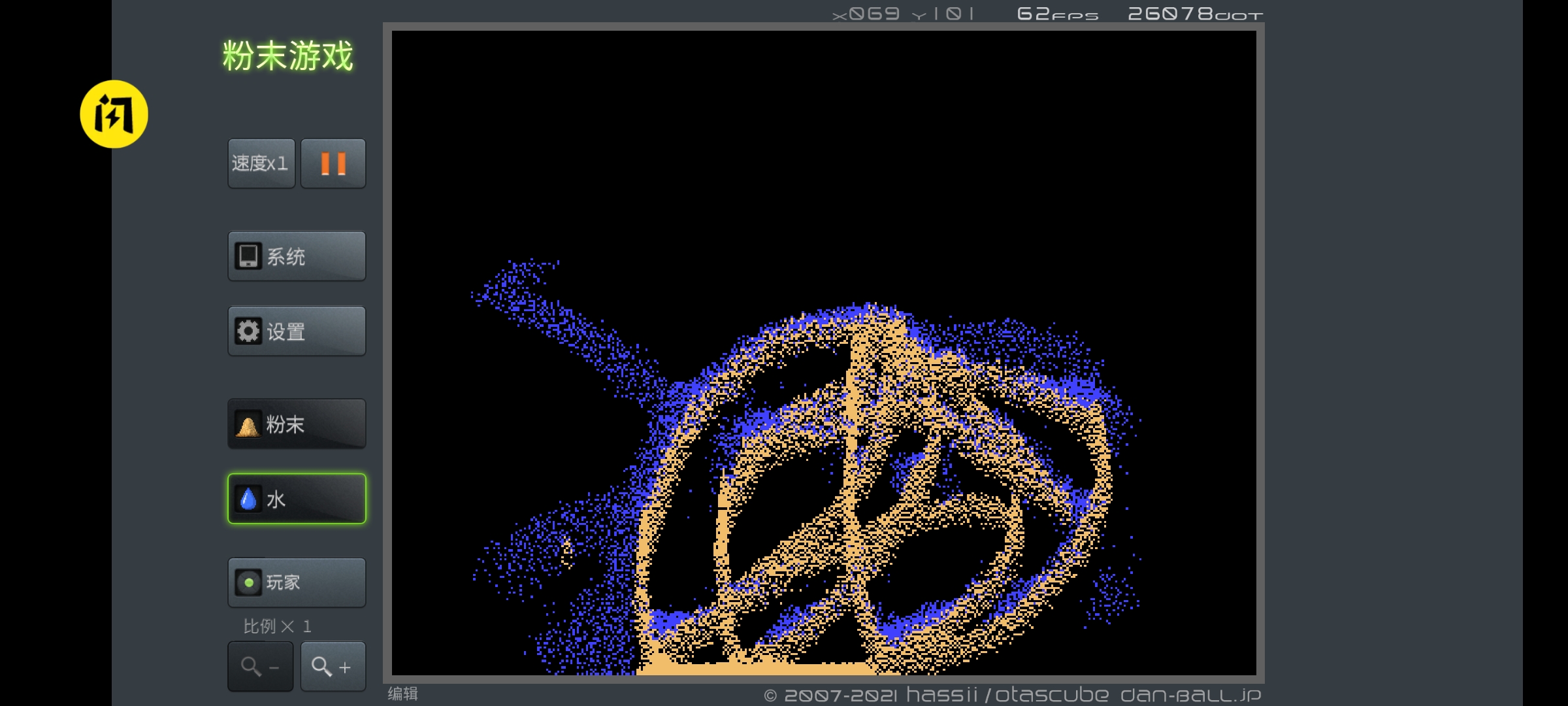Click the 比例×1 scale label

pos(278,626)
